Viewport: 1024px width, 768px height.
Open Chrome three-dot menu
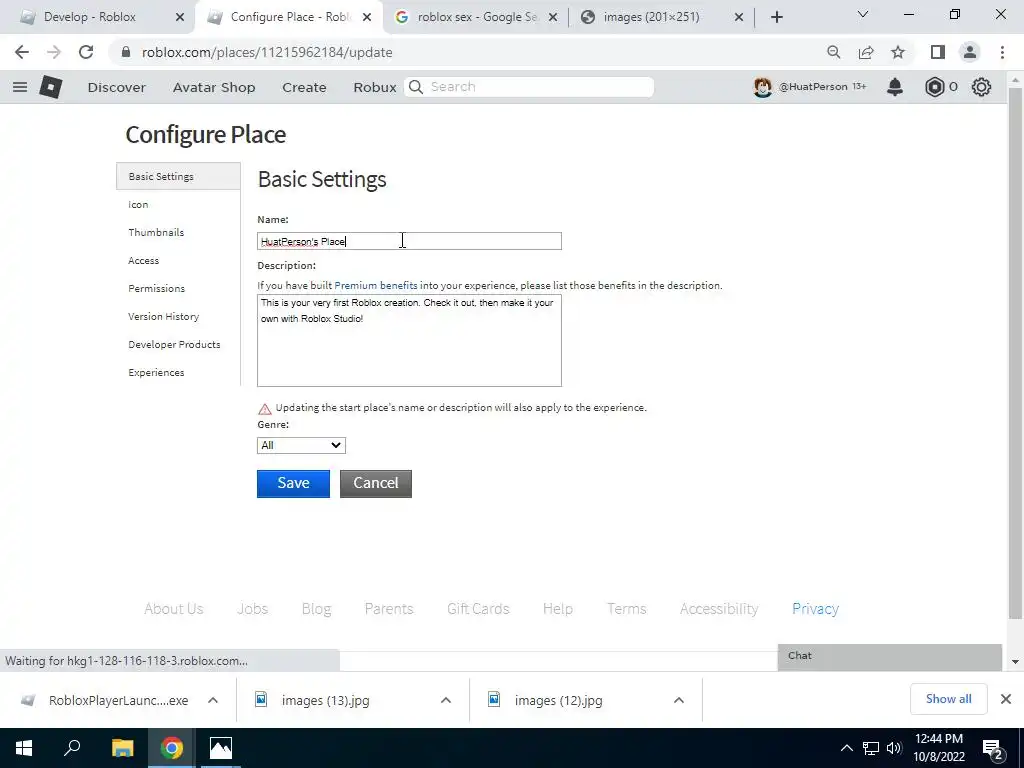1002,52
